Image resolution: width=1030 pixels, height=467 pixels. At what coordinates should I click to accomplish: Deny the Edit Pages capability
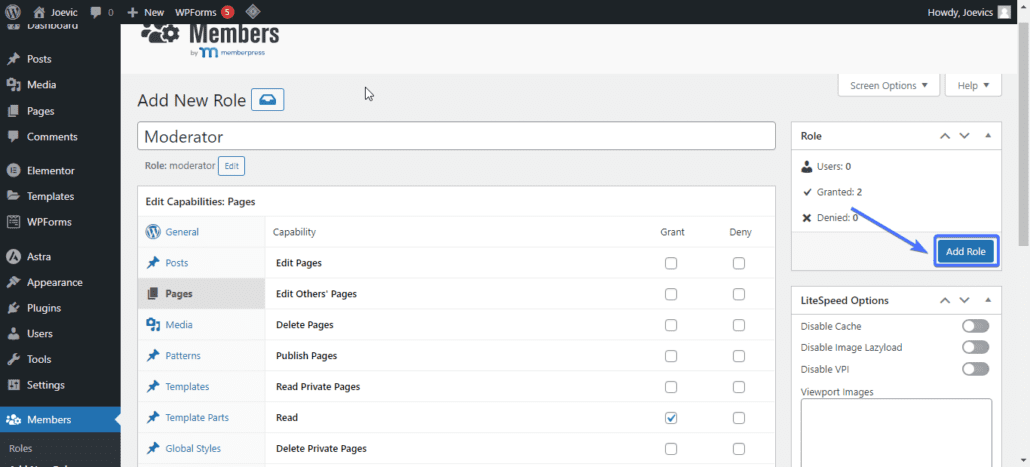739,263
